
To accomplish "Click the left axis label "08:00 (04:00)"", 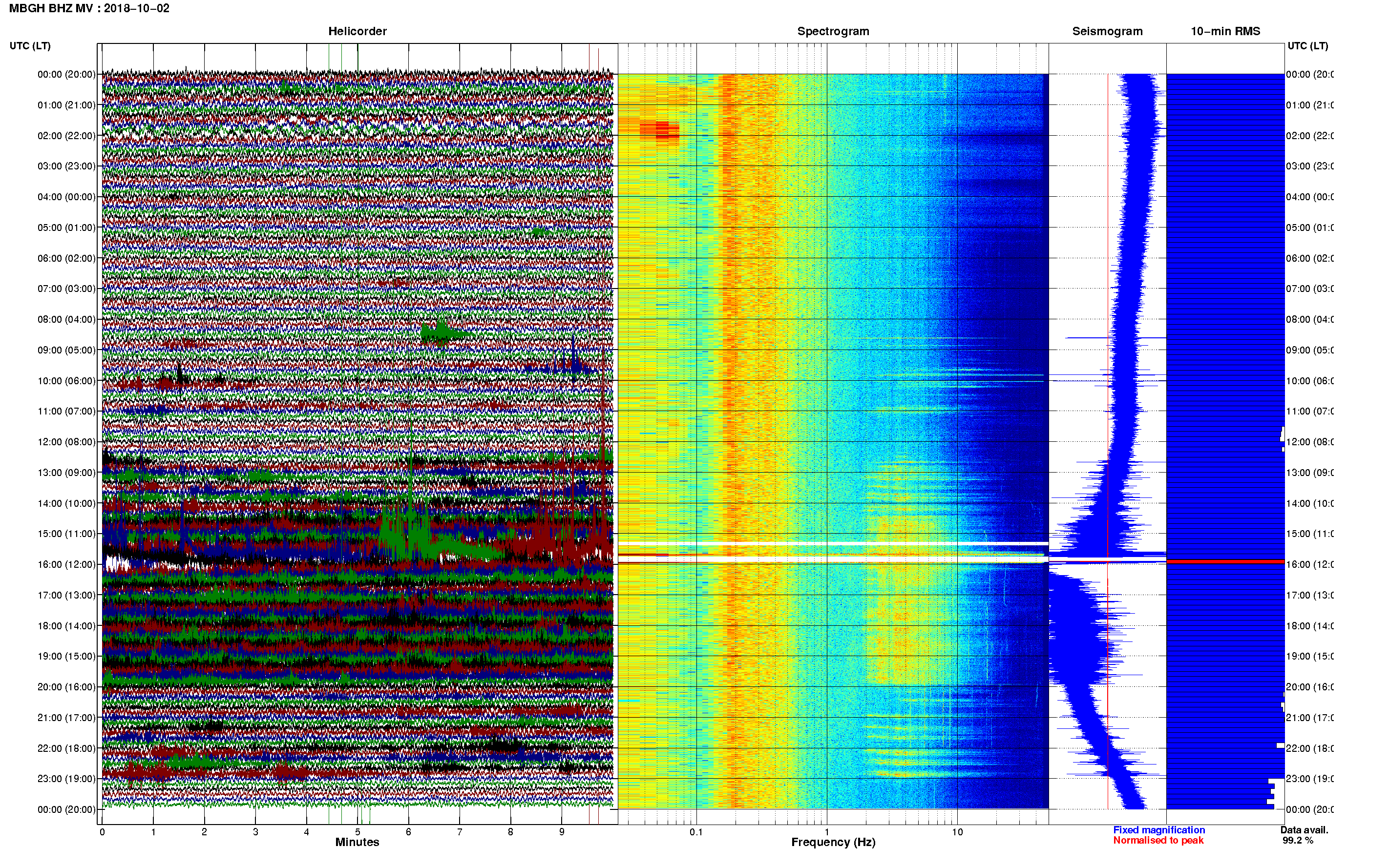I will [66, 319].
